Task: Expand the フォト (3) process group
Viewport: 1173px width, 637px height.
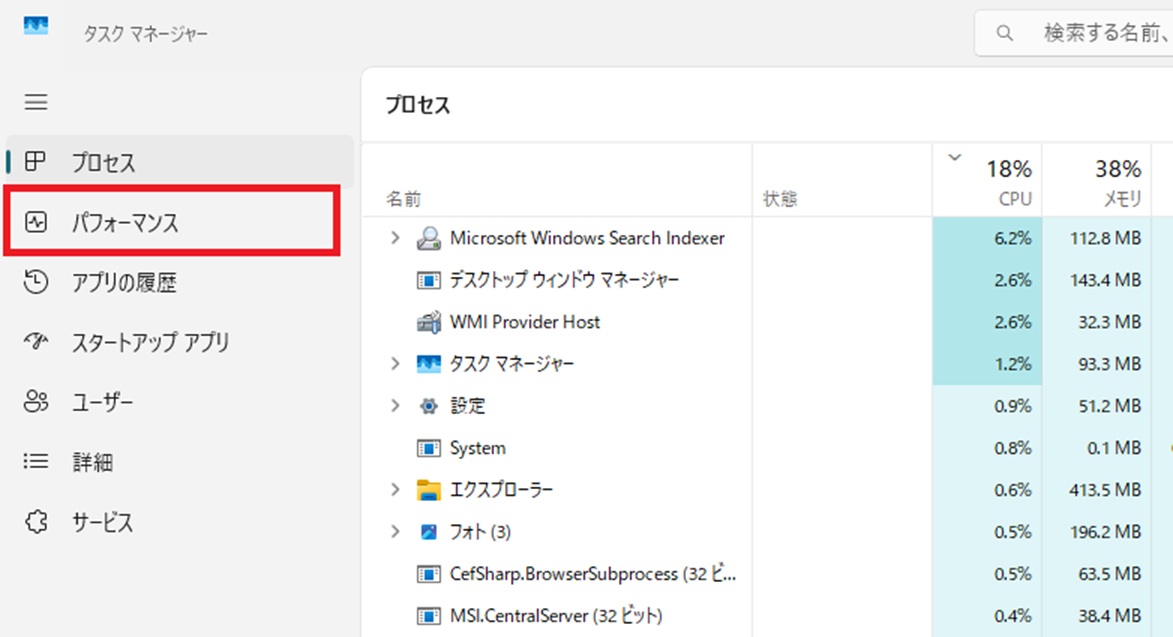Action: [395, 532]
